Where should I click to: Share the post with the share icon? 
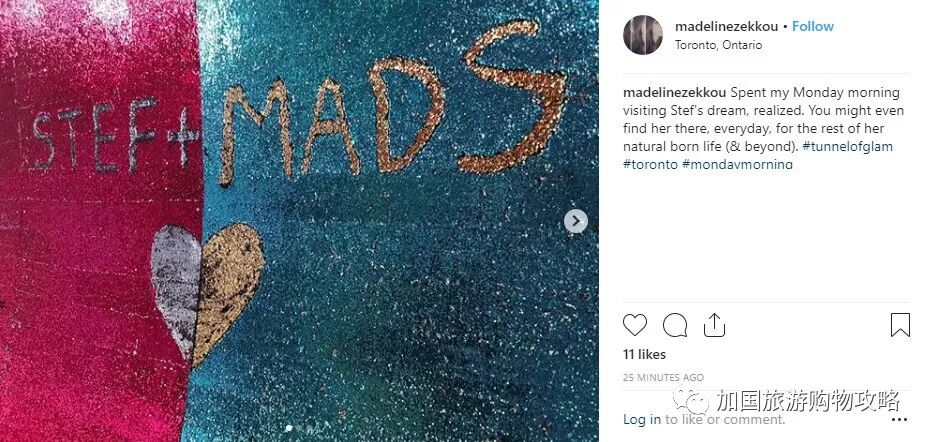coord(714,325)
